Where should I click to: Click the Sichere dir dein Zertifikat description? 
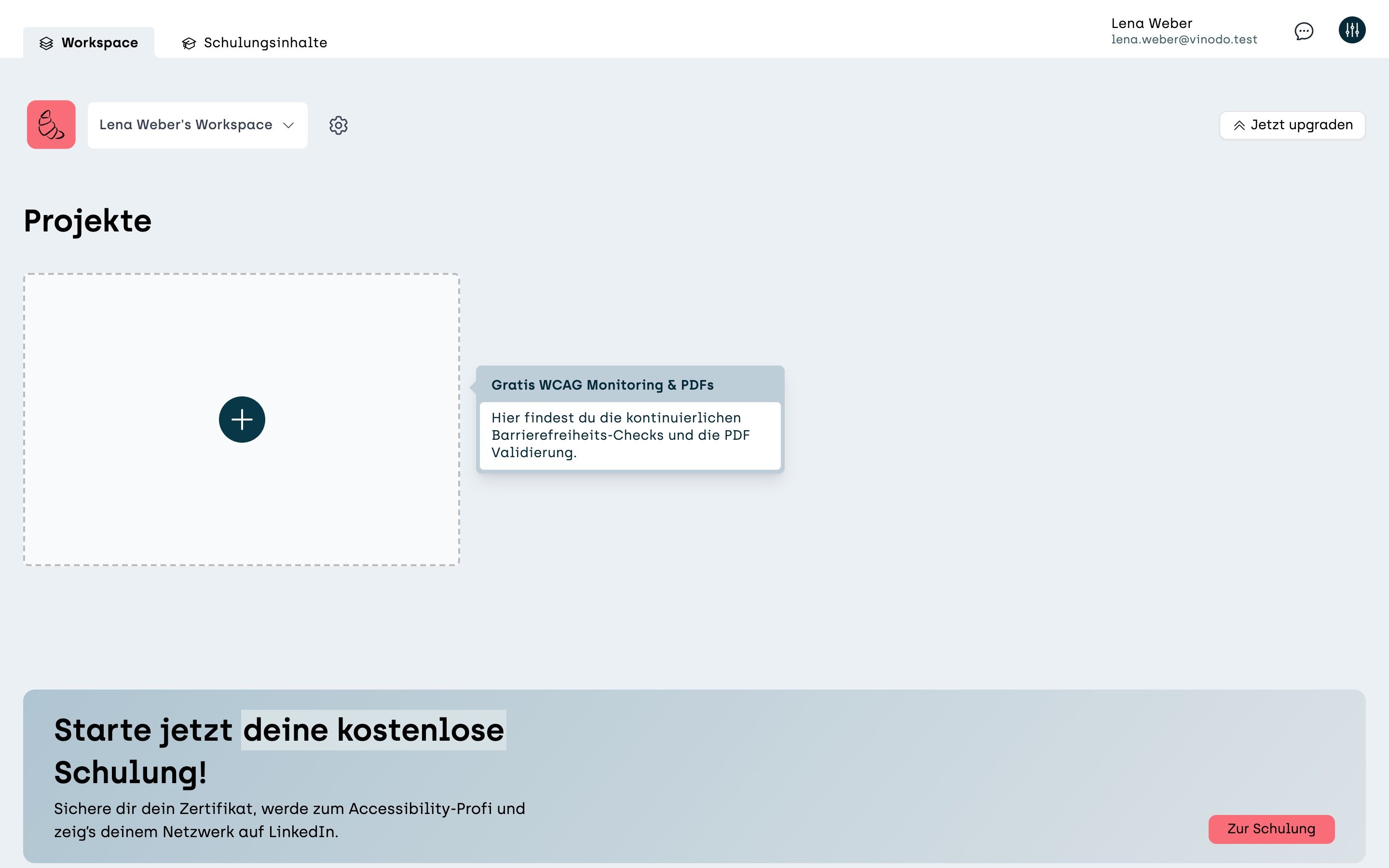point(289,820)
